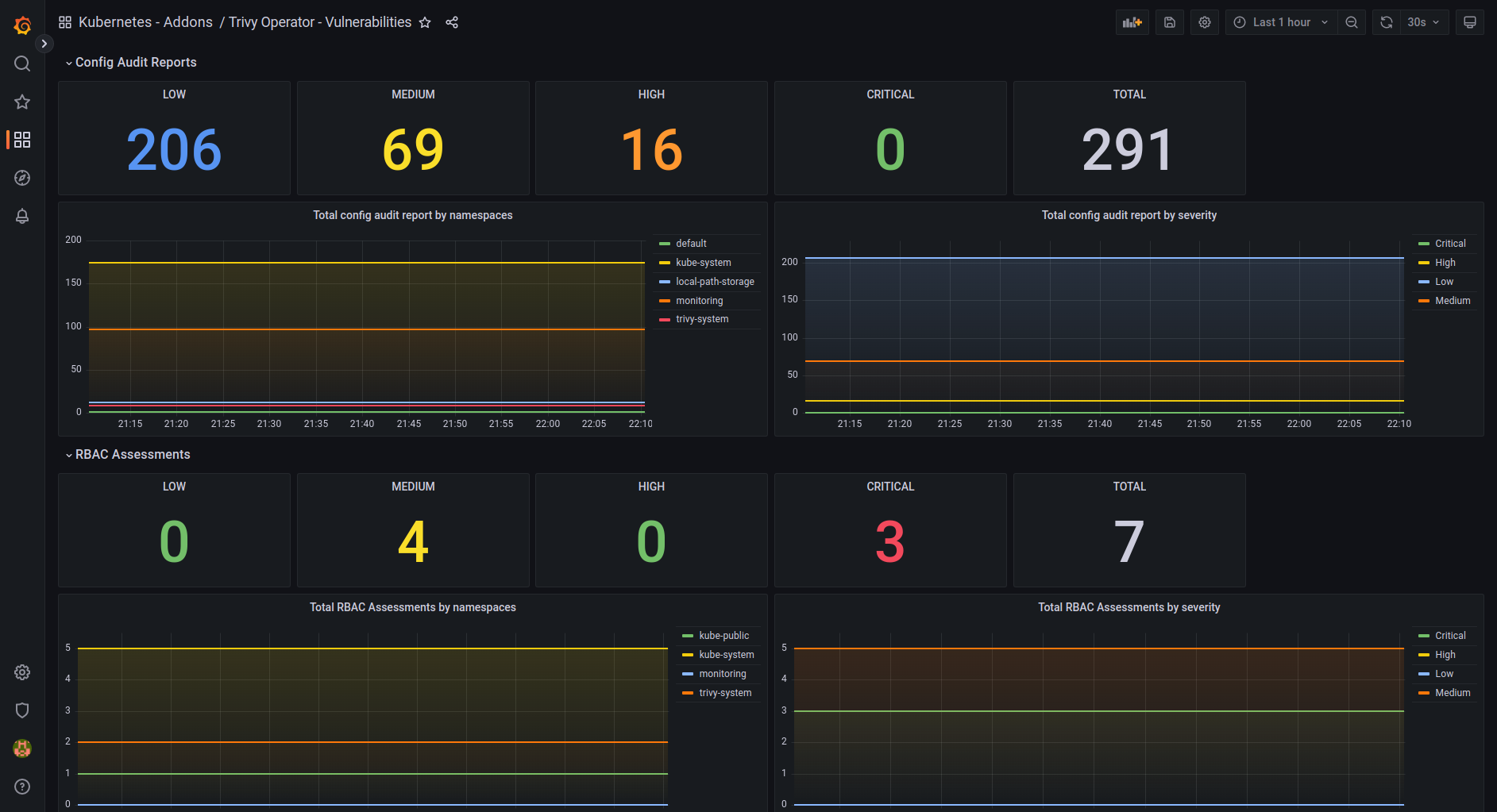The image size is (1497, 812).
Task: Open Starred dashboards from sidebar
Action: click(22, 102)
